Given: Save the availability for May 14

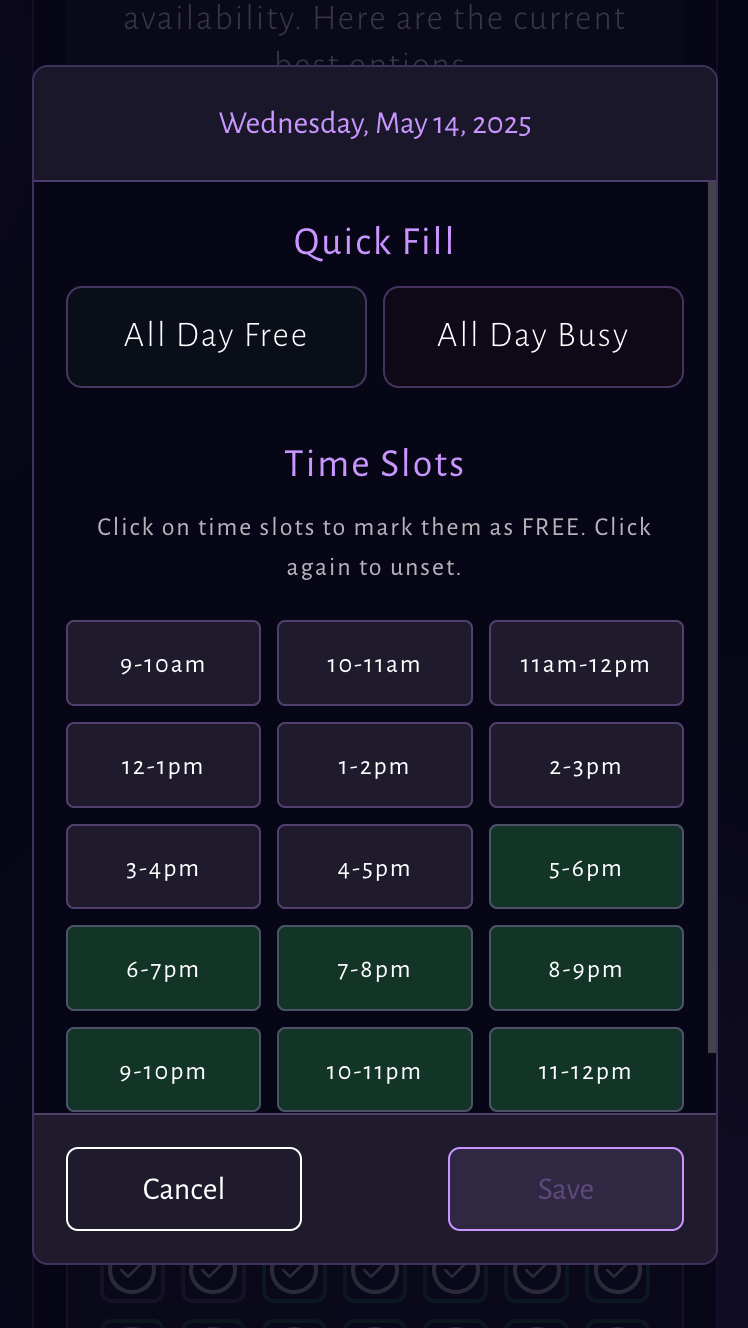Looking at the screenshot, I should (565, 1189).
